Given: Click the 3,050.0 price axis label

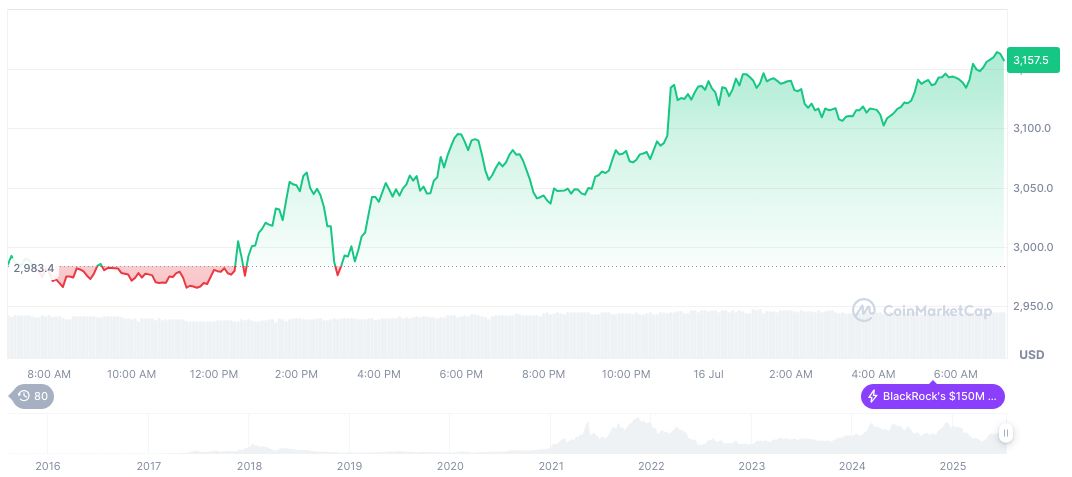Looking at the screenshot, I should pos(1031,188).
